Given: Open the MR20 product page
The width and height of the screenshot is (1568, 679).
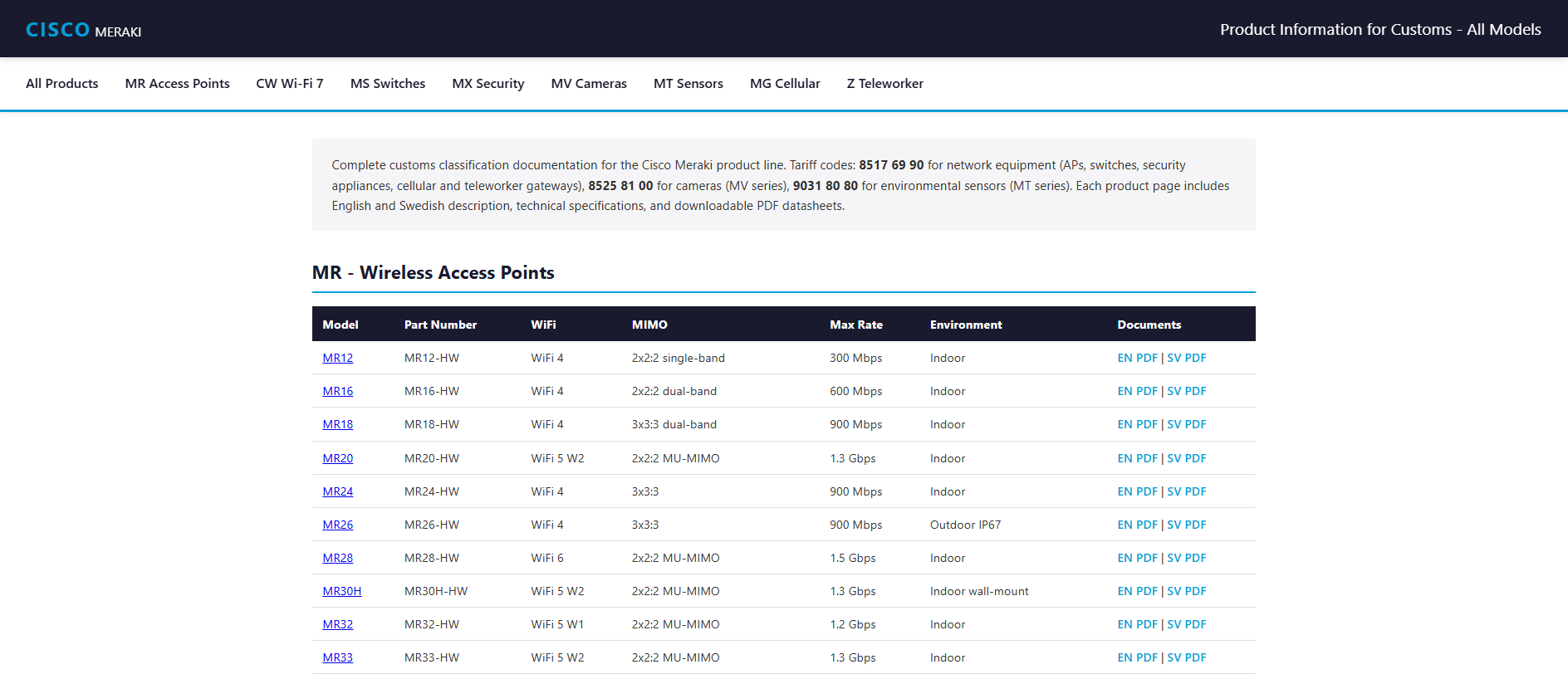Looking at the screenshot, I should click(338, 458).
